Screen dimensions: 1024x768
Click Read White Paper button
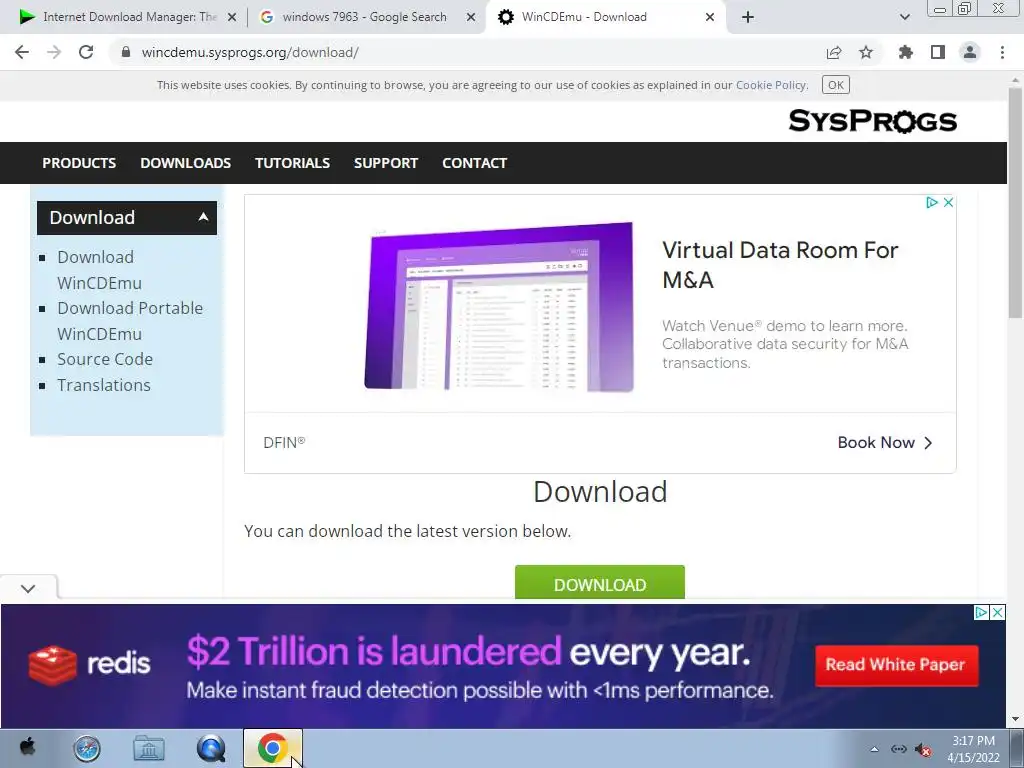click(x=895, y=665)
